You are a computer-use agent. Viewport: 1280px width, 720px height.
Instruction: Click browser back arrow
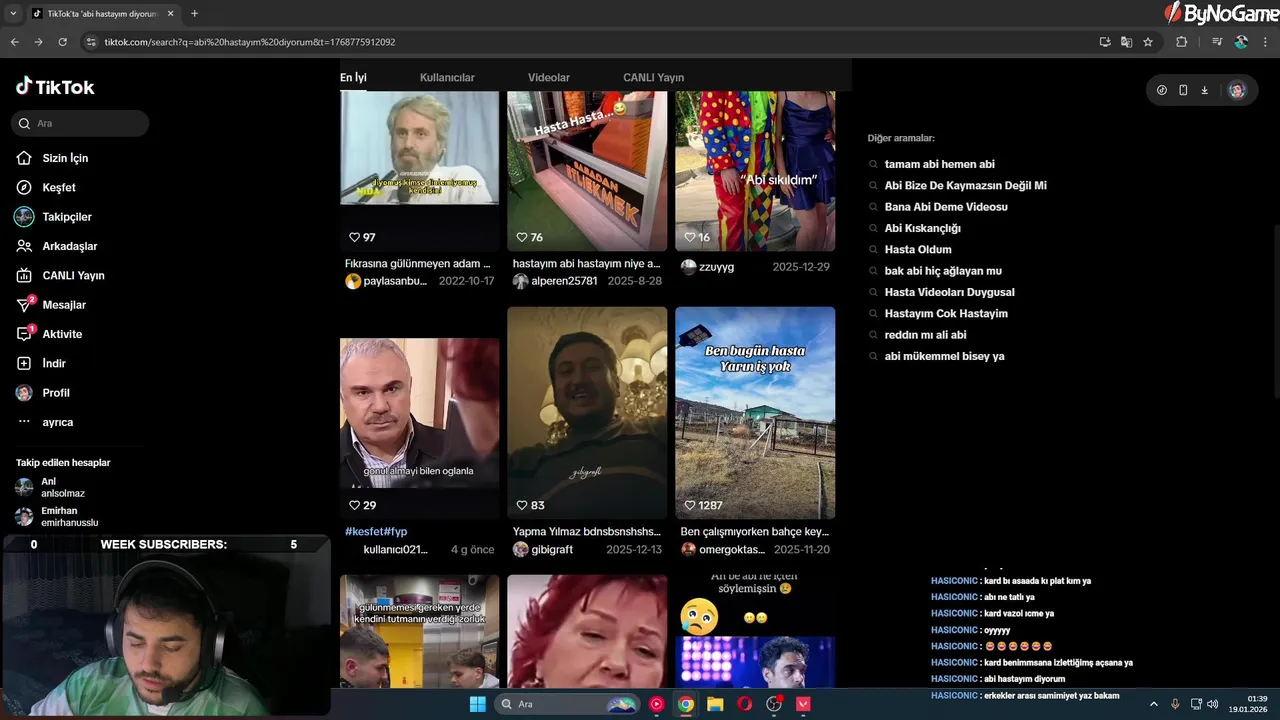coord(14,42)
